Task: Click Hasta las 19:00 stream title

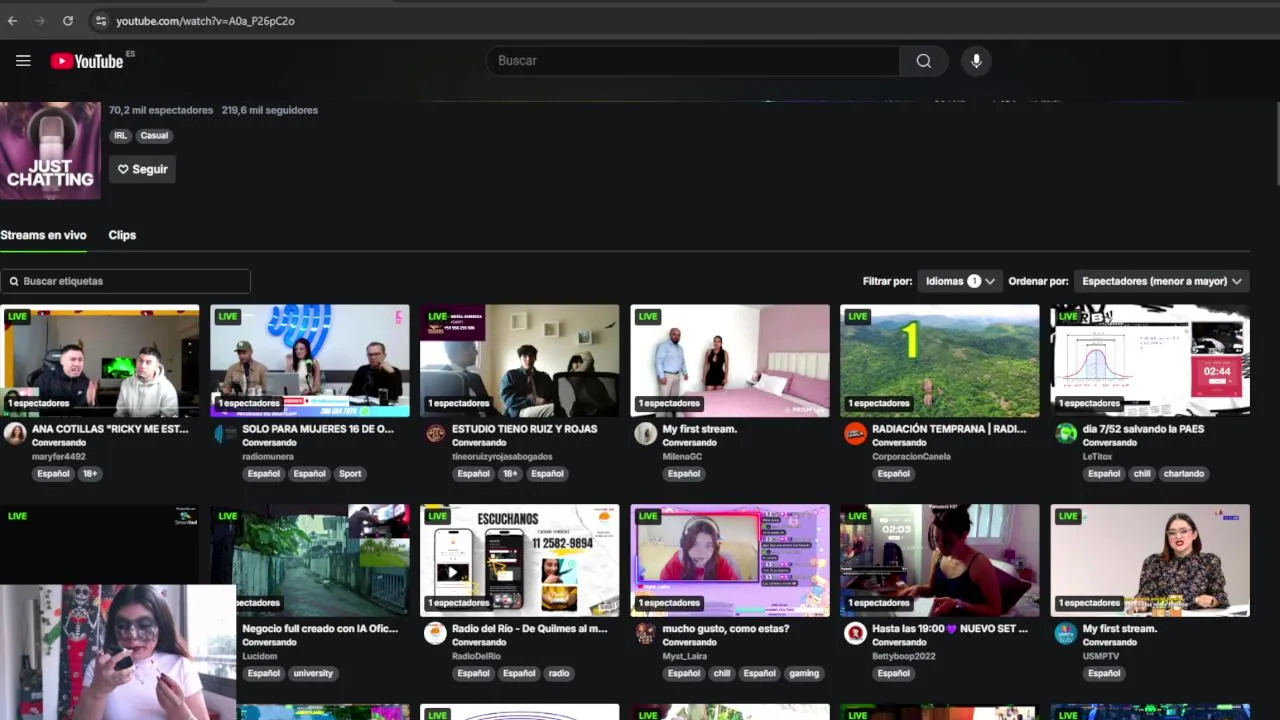Action: pos(950,629)
